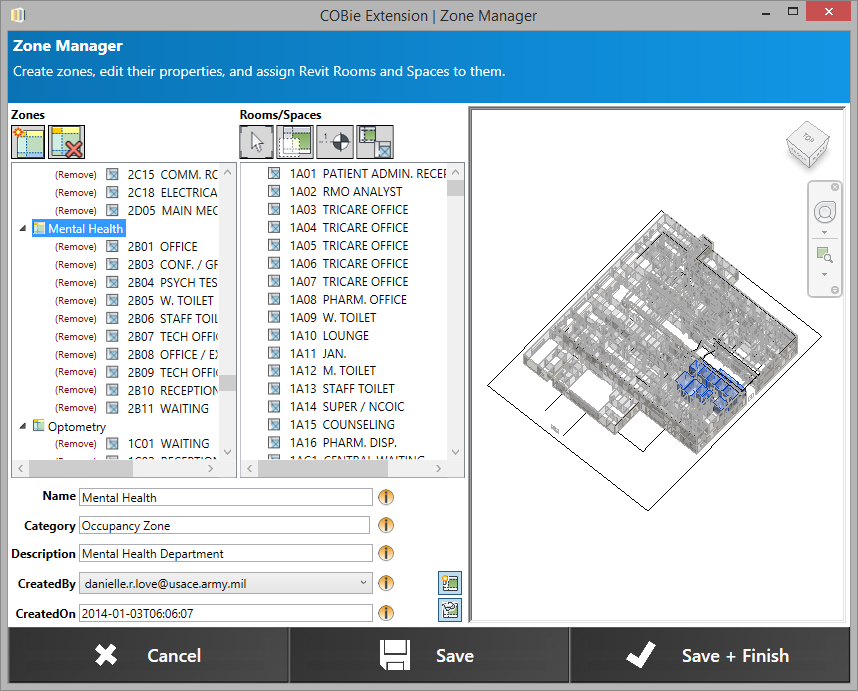Select the pointer tool under Rooms/Spaces

coord(256,141)
